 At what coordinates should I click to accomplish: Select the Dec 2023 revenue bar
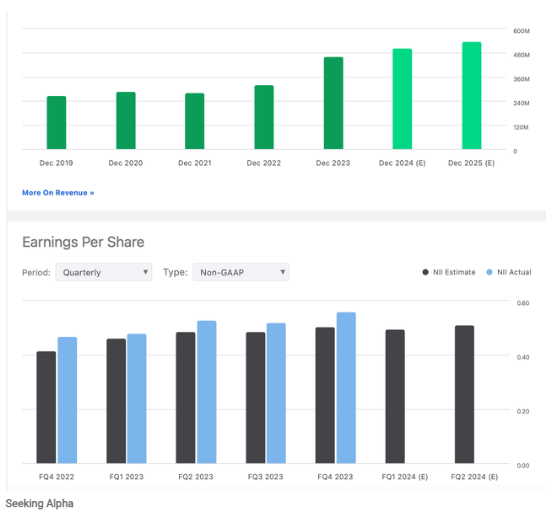tap(334, 103)
